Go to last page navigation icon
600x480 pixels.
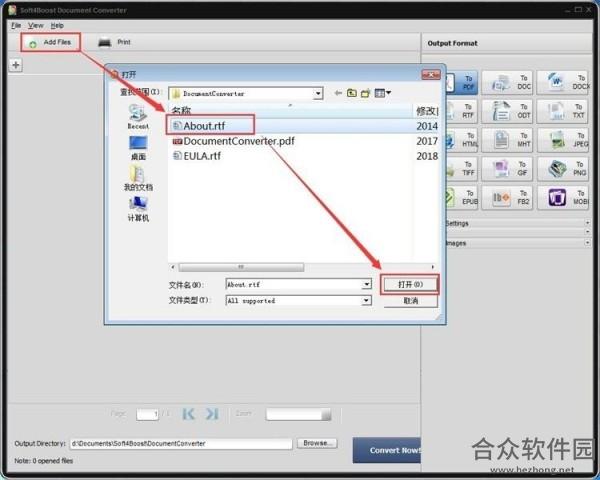(x=212, y=414)
